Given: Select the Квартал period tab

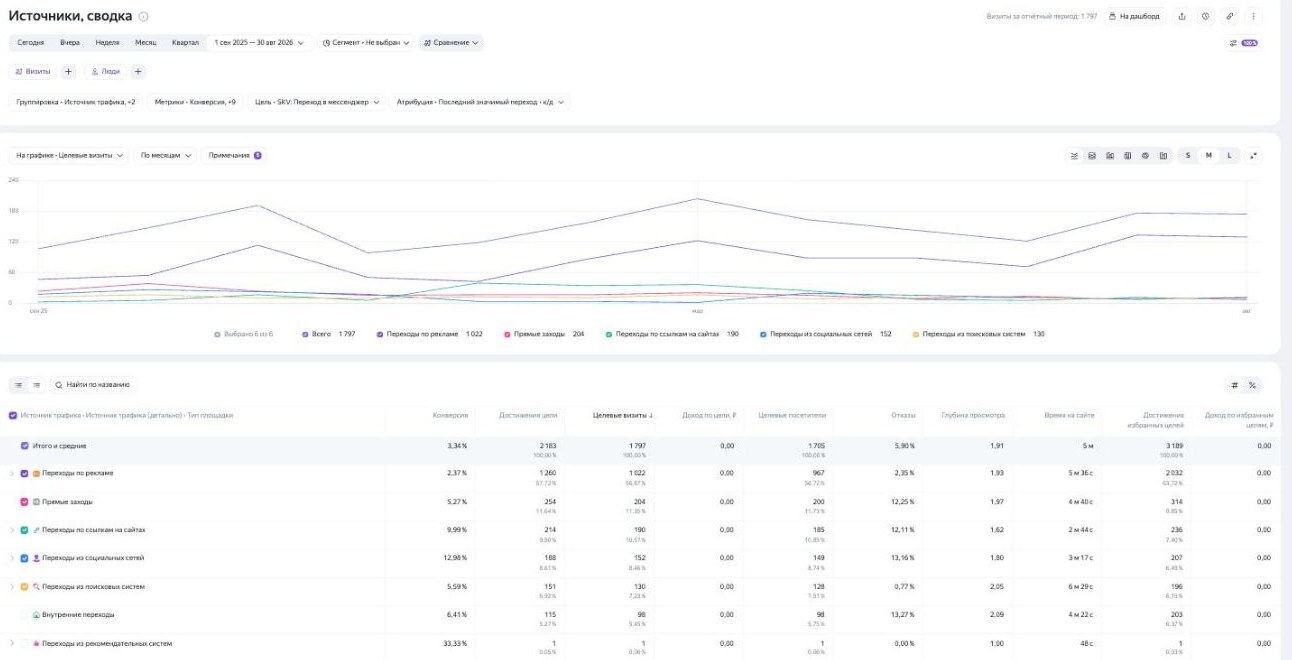Looking at the screenshot, I should pos(185,43).
